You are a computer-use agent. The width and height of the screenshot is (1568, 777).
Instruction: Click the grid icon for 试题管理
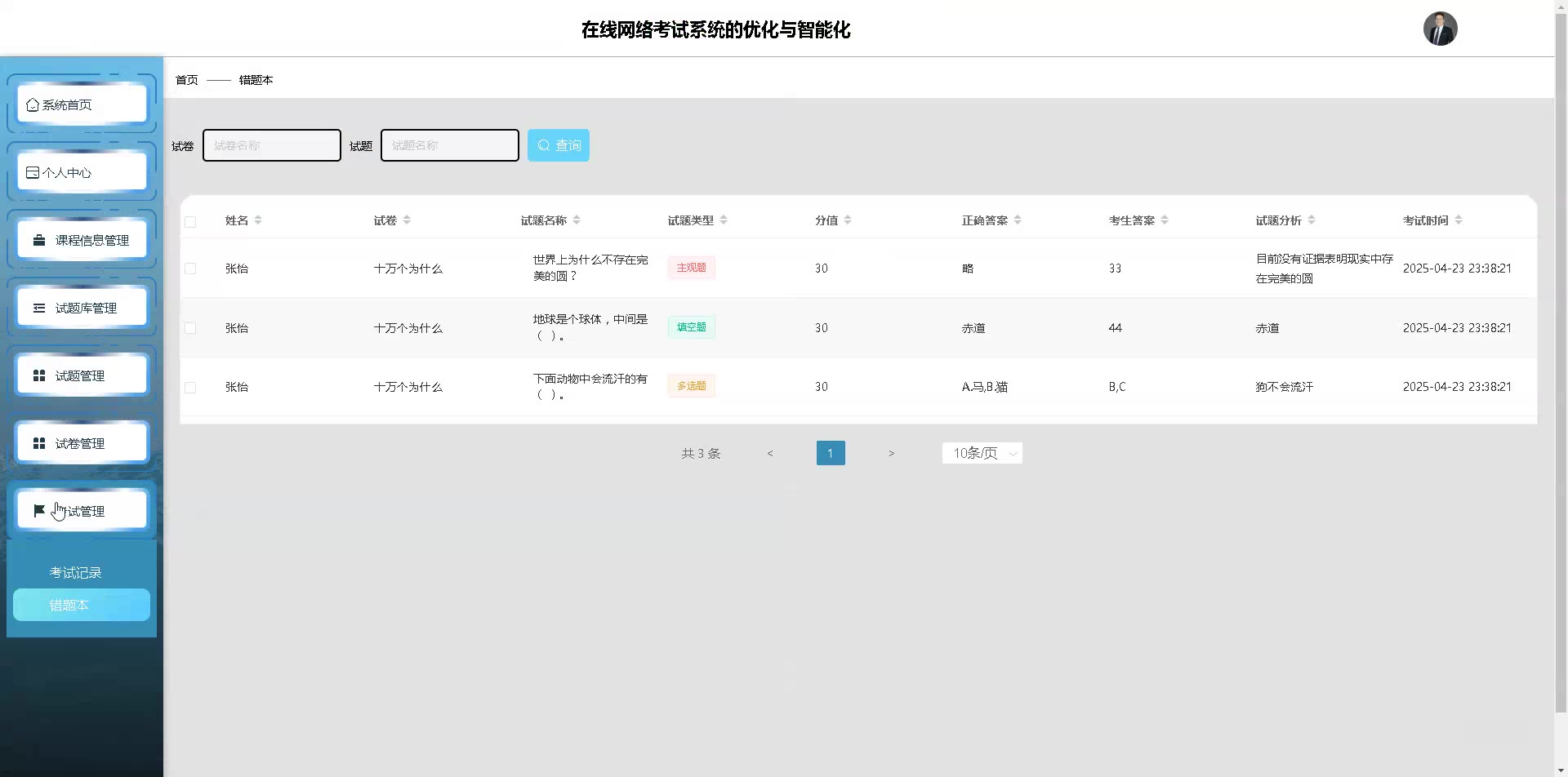pos(39,376)
